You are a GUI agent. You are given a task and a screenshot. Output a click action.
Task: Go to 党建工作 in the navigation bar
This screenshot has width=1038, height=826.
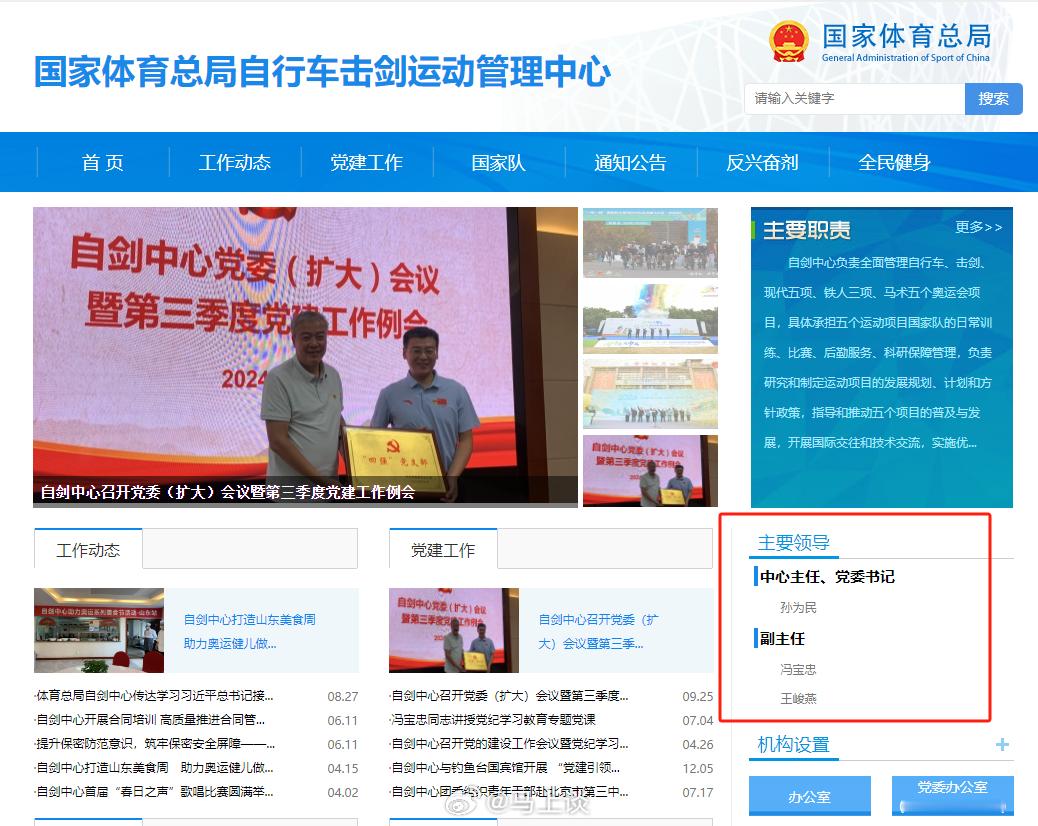coord(367,162)
